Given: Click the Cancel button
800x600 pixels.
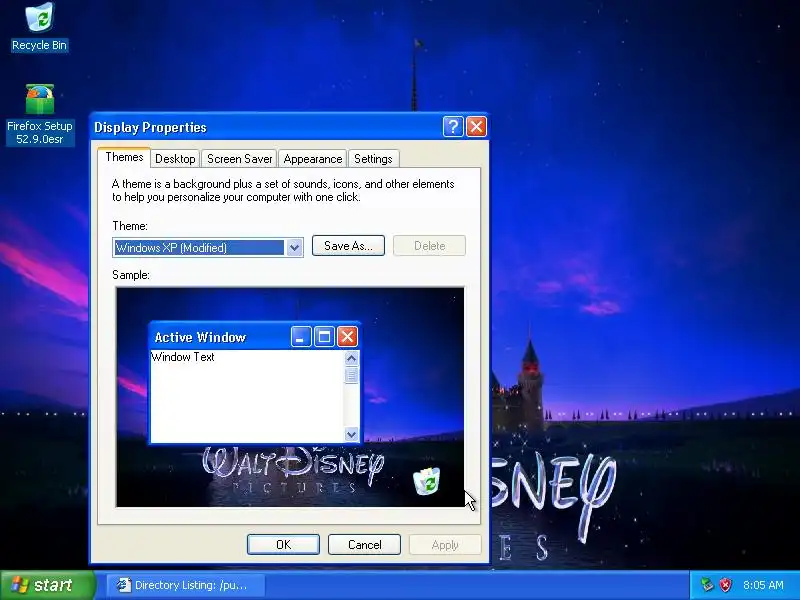Looking at the screenshot, I should [364, 544].
